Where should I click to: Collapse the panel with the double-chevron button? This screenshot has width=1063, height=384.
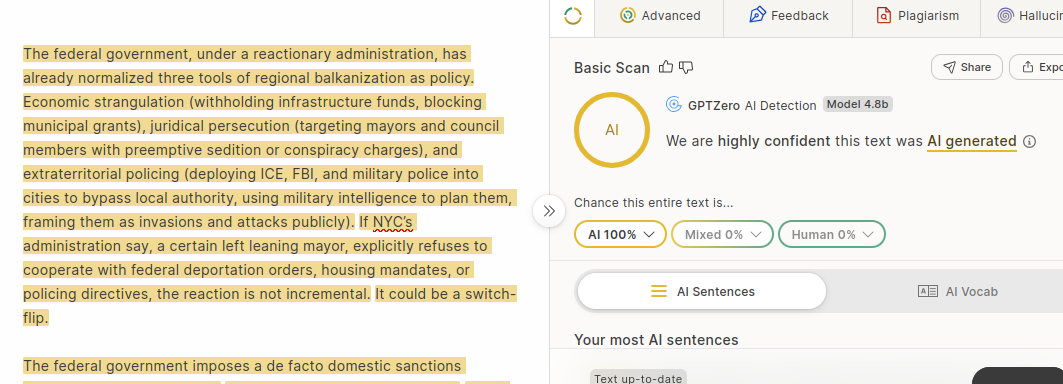549,211
